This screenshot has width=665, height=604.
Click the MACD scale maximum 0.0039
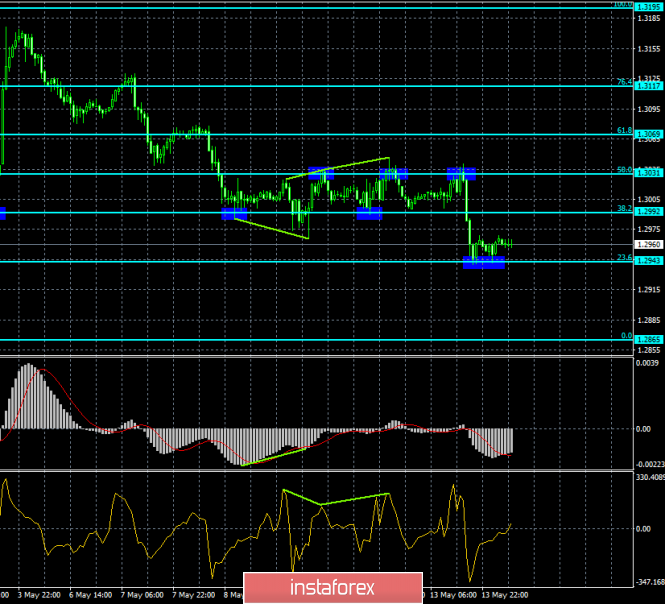tap(647, 363)
